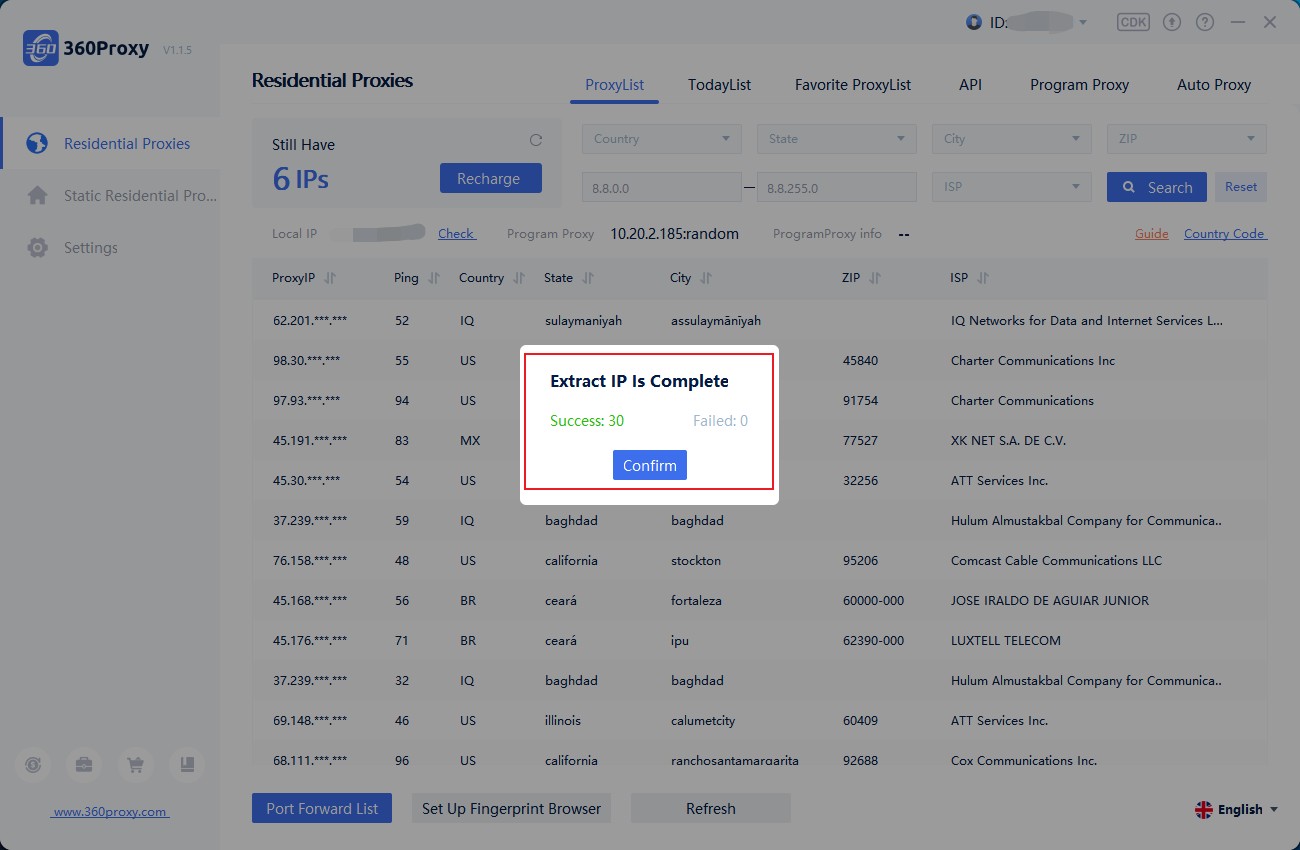The image size is (1300, 850).
Task: Sort by State column arrows
Action: [x=588, y=278]
